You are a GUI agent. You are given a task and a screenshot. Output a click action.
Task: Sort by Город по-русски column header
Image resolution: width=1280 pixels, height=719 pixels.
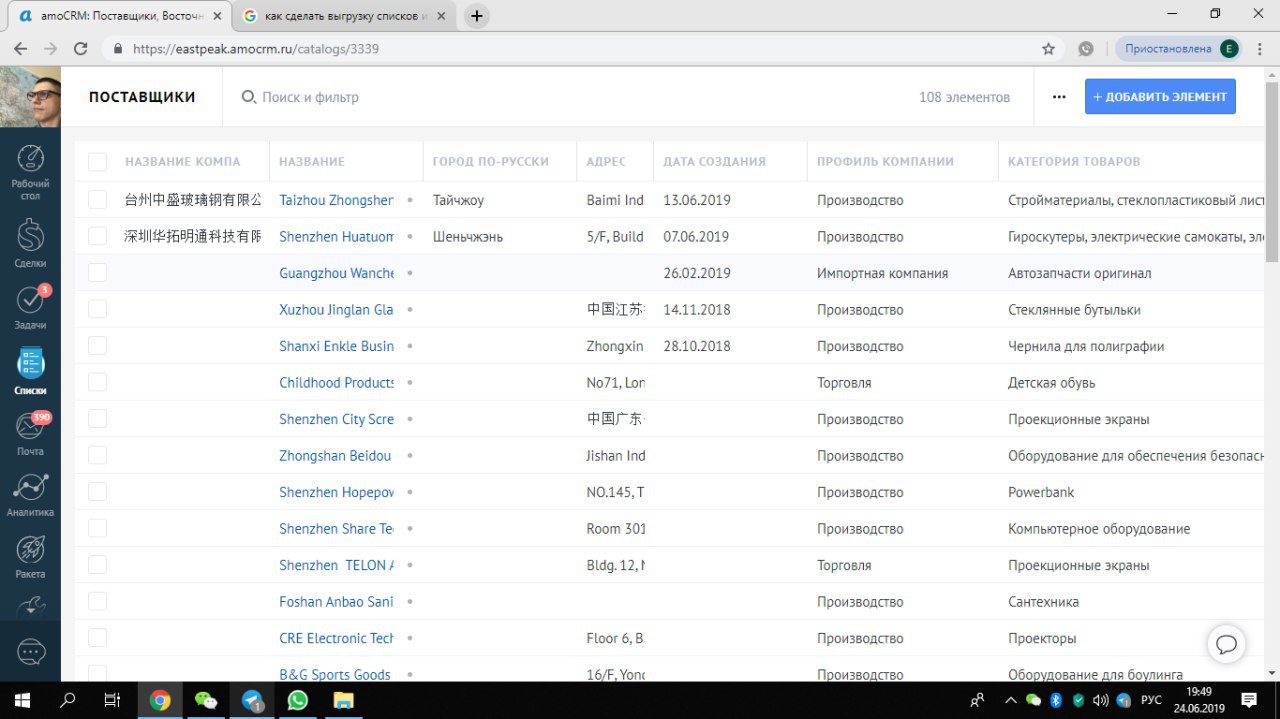(491, 161)
